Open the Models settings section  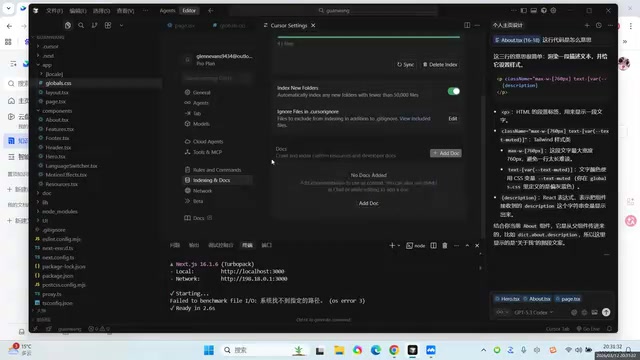click(218, 124)
